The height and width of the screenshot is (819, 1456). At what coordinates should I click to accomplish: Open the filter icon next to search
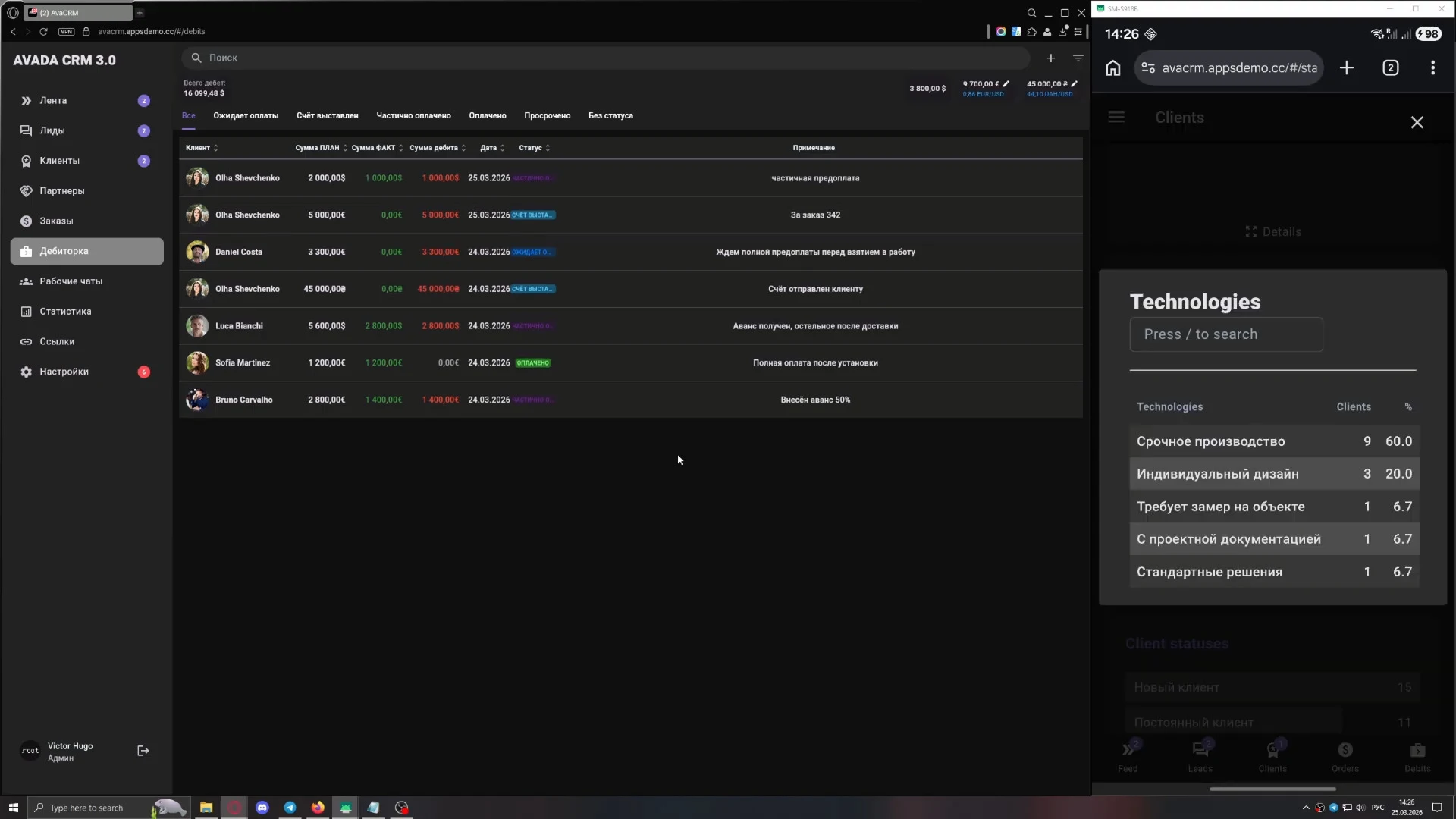coord(1078,58)
